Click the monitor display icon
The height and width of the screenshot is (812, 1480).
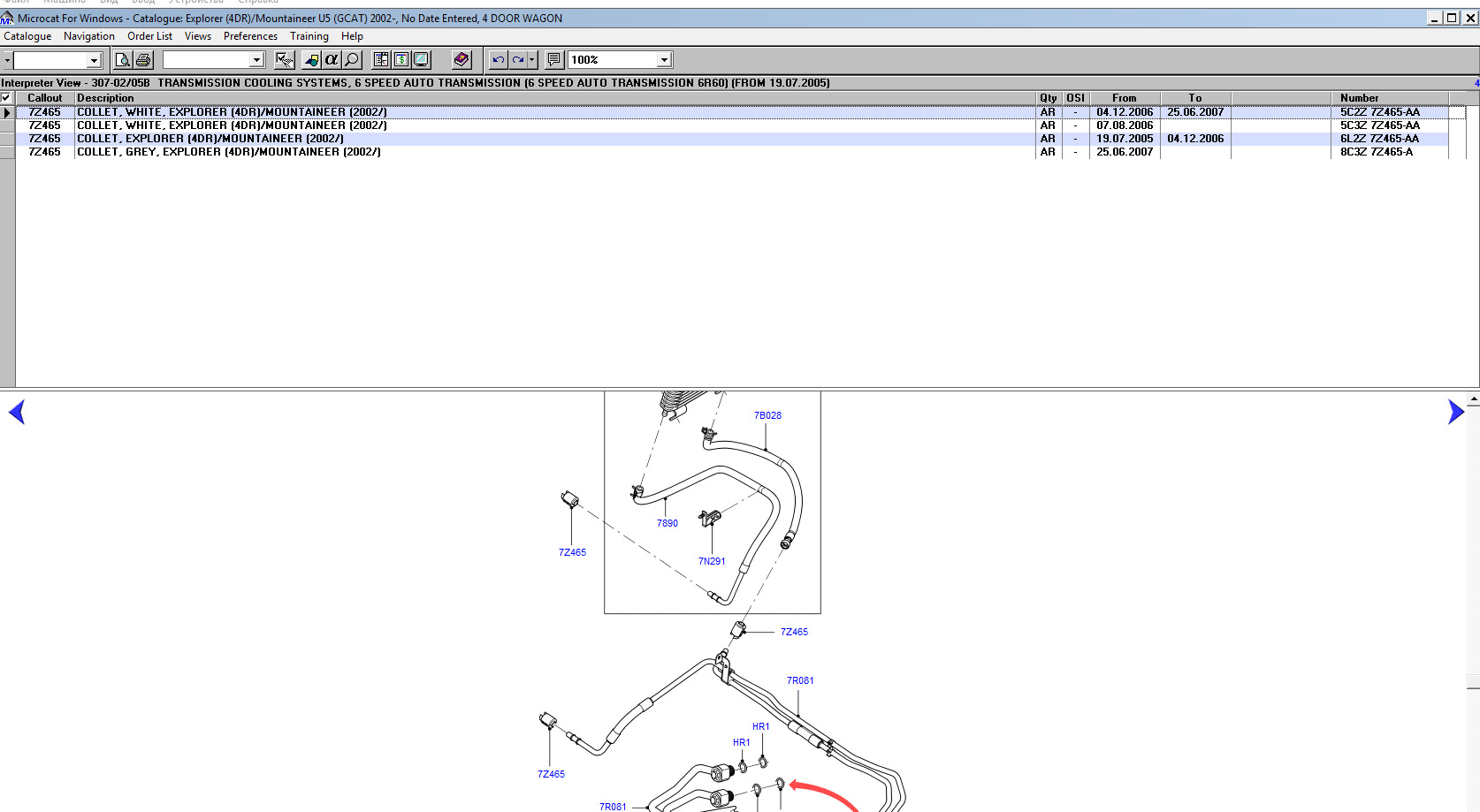tap(422, 60)
